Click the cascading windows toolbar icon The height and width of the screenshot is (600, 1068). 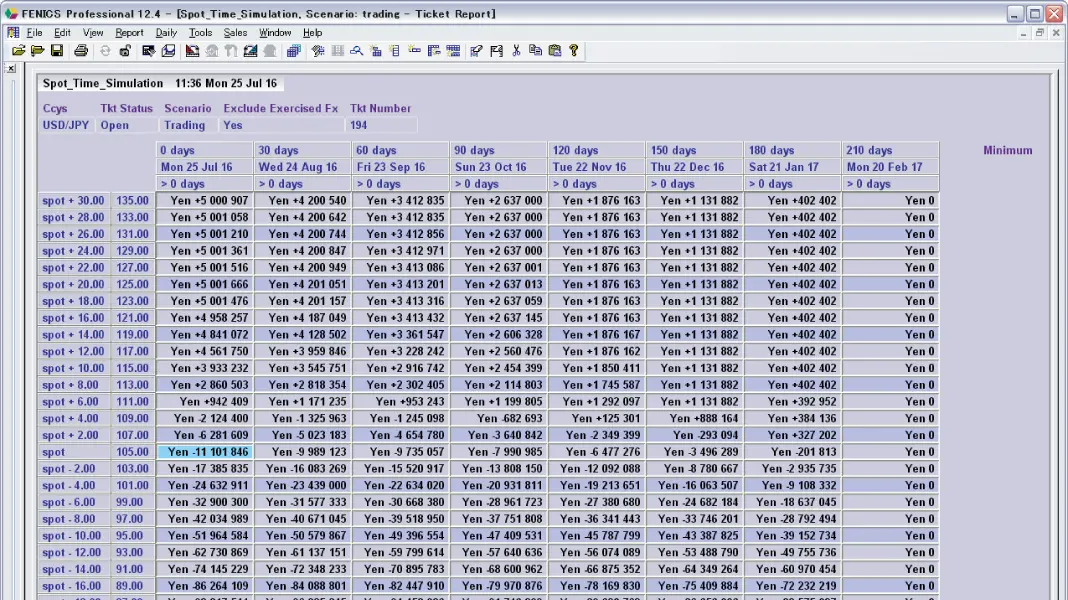(x=294, y=50)
